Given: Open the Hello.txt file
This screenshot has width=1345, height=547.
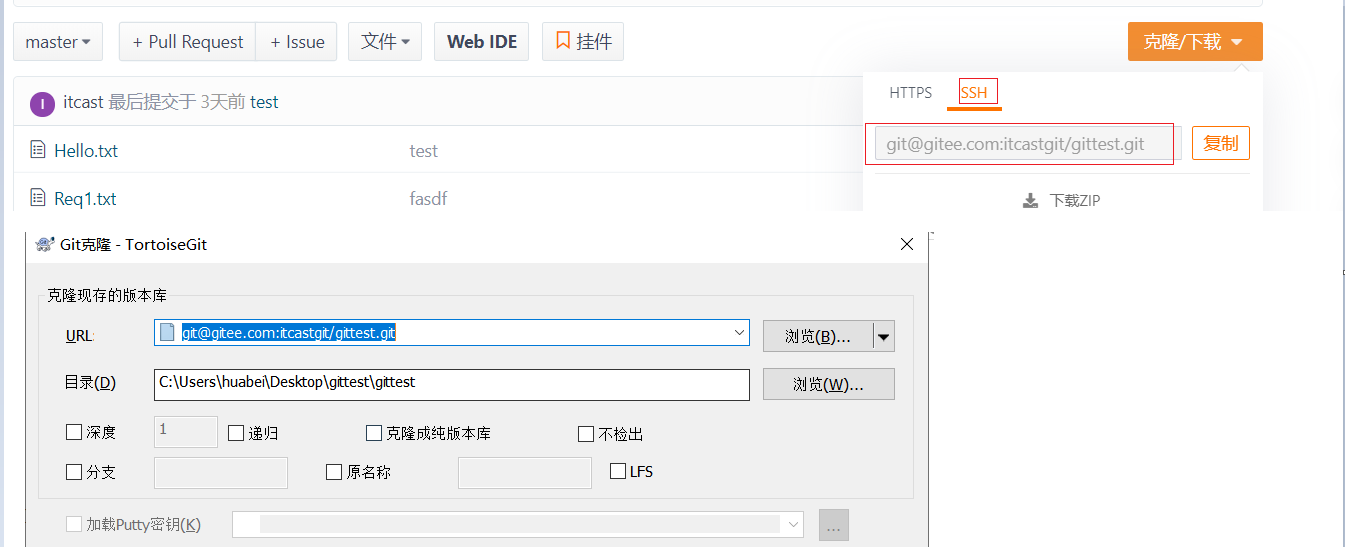Looking at the screenshot, I should point(86,151).
